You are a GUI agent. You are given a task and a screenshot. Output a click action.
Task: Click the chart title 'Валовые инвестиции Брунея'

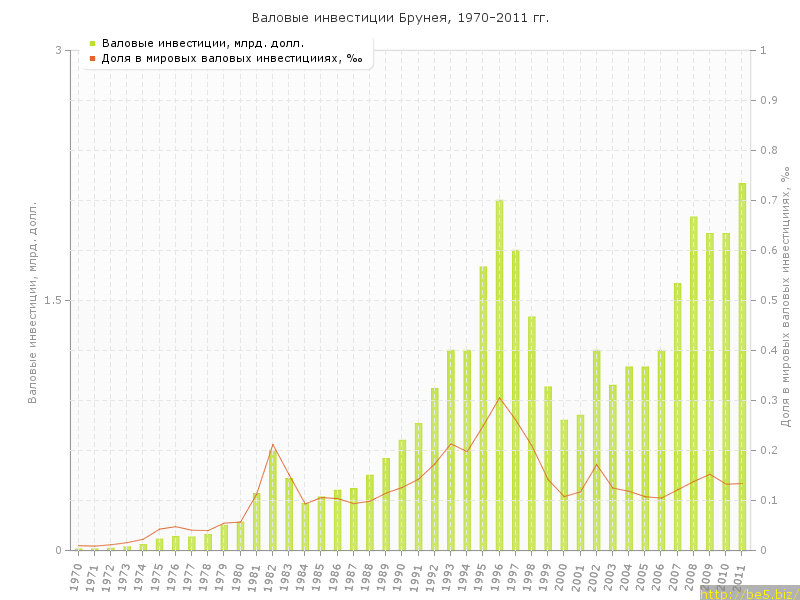(x=400, y=18)
